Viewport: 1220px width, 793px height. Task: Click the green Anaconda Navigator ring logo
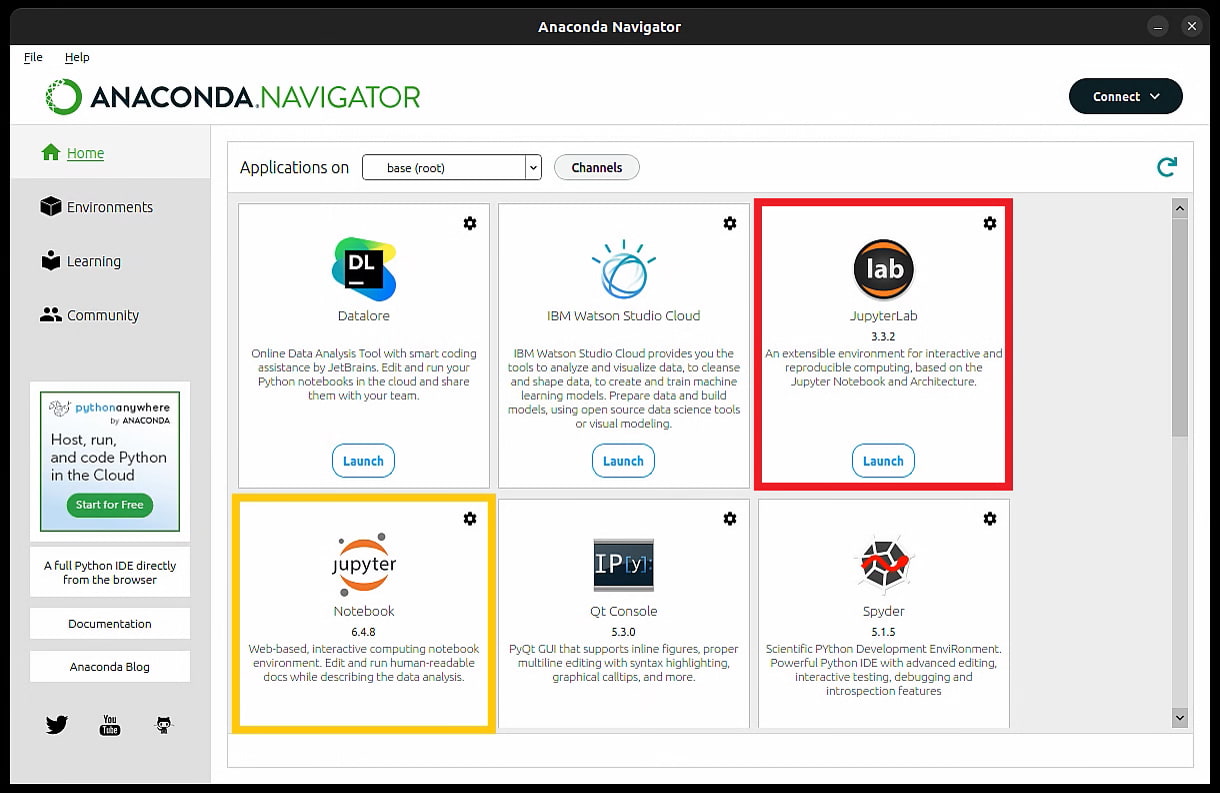(63, 97)
